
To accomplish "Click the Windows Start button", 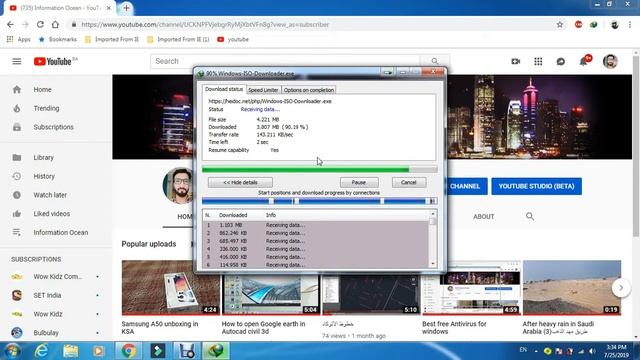I will (x=12, y=351).
